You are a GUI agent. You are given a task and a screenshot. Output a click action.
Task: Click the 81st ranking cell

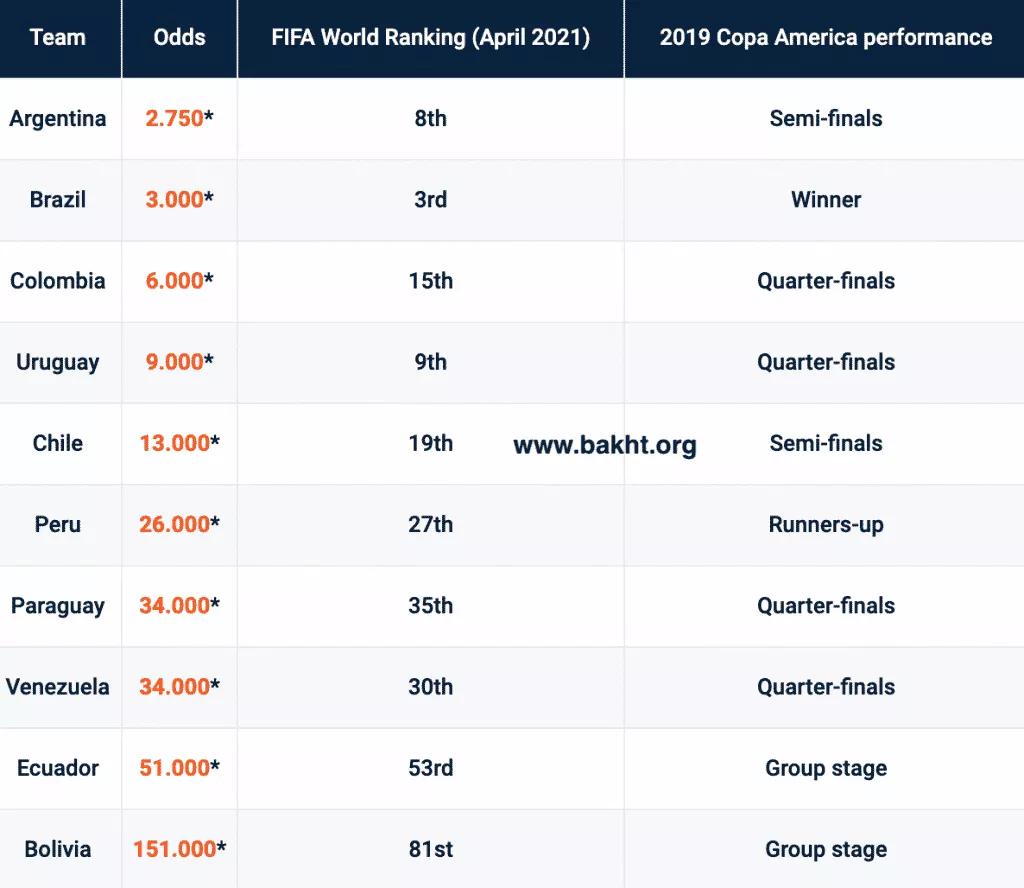430,849
